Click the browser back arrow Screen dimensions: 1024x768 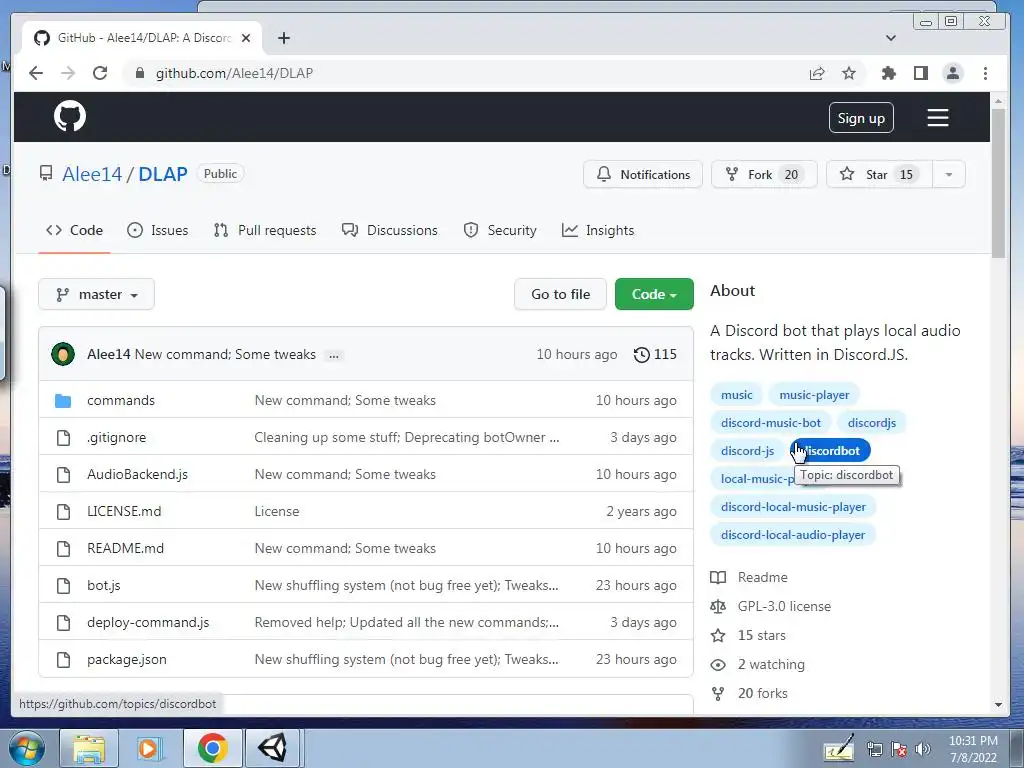(x=36, y=73)
